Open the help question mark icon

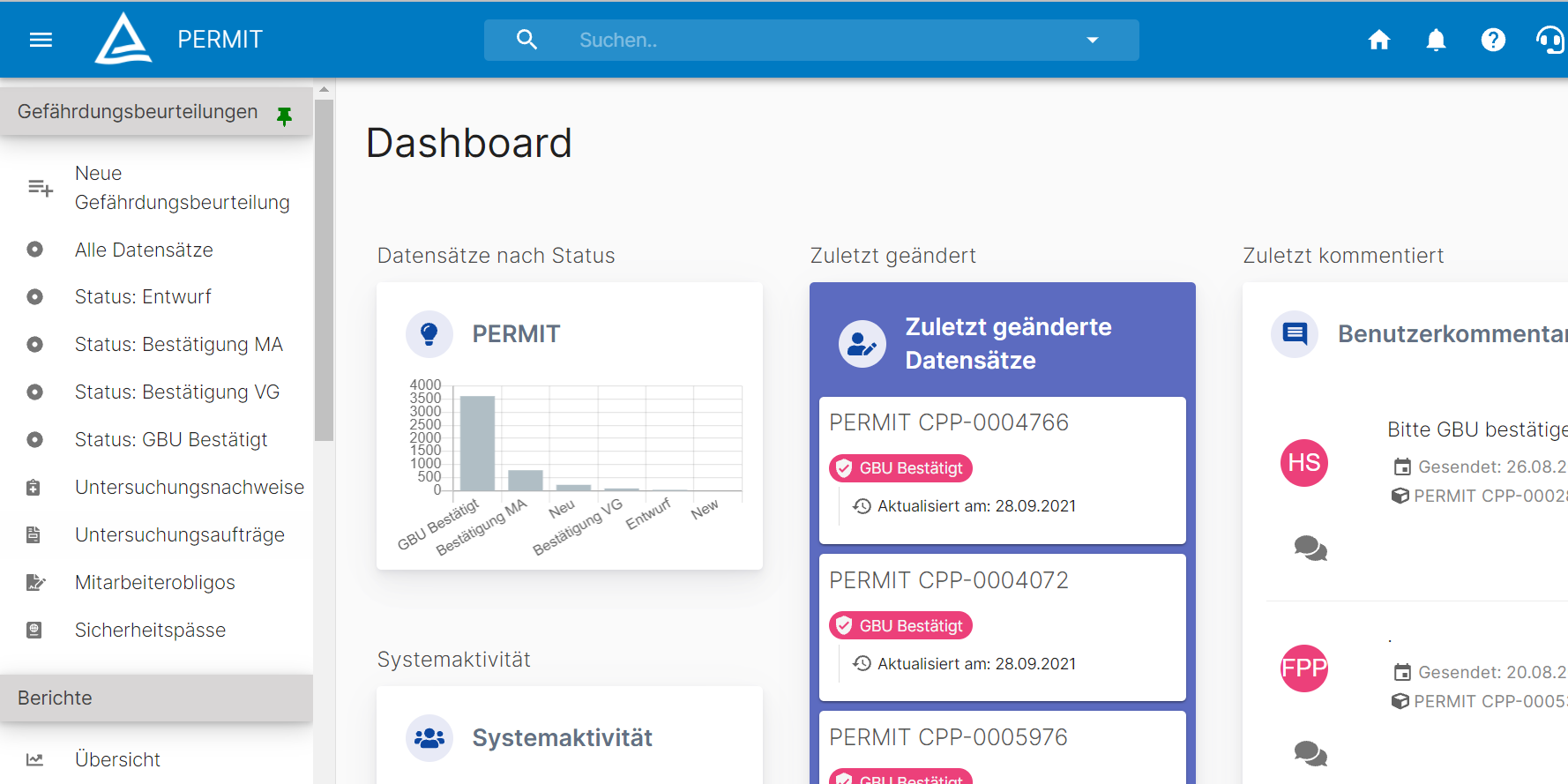coord(1493,40)
